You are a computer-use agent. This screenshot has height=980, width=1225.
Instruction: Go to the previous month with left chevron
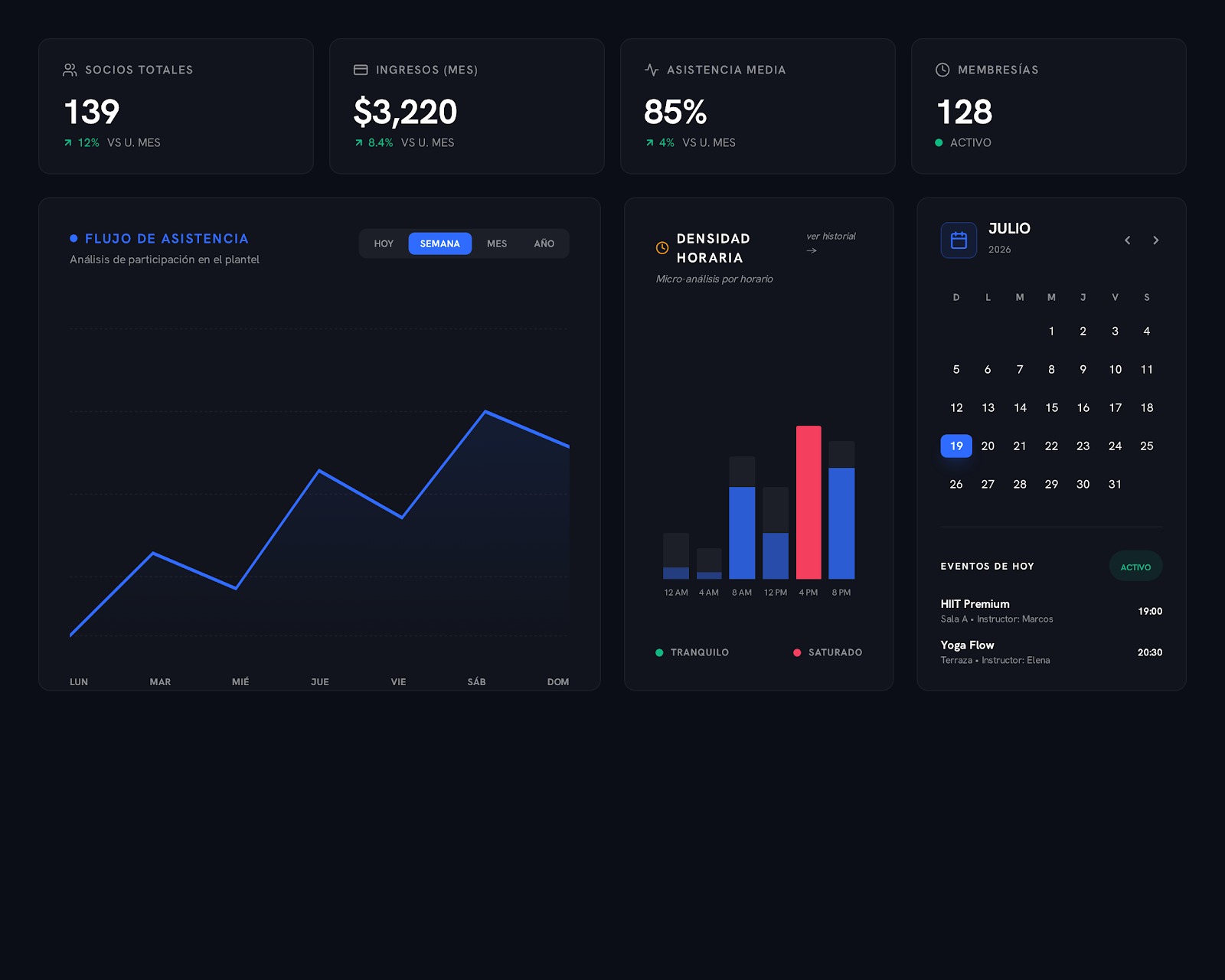coord(1127,240)
